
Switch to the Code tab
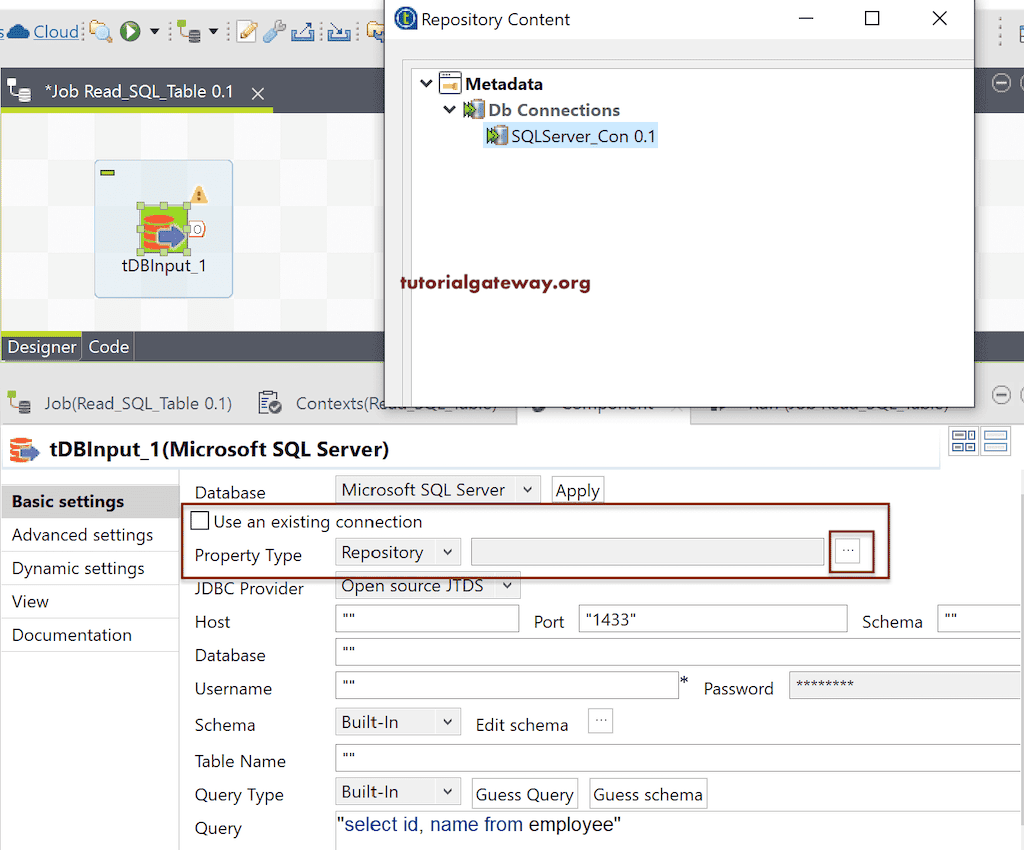point(108,346)
